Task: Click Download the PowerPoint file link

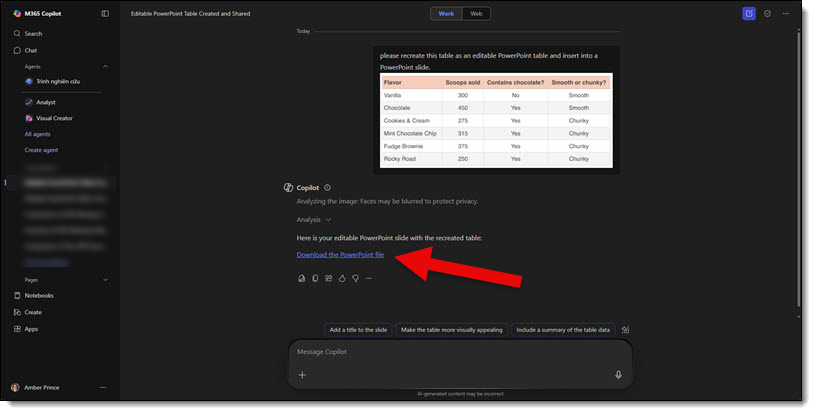Action: [340, 255]
